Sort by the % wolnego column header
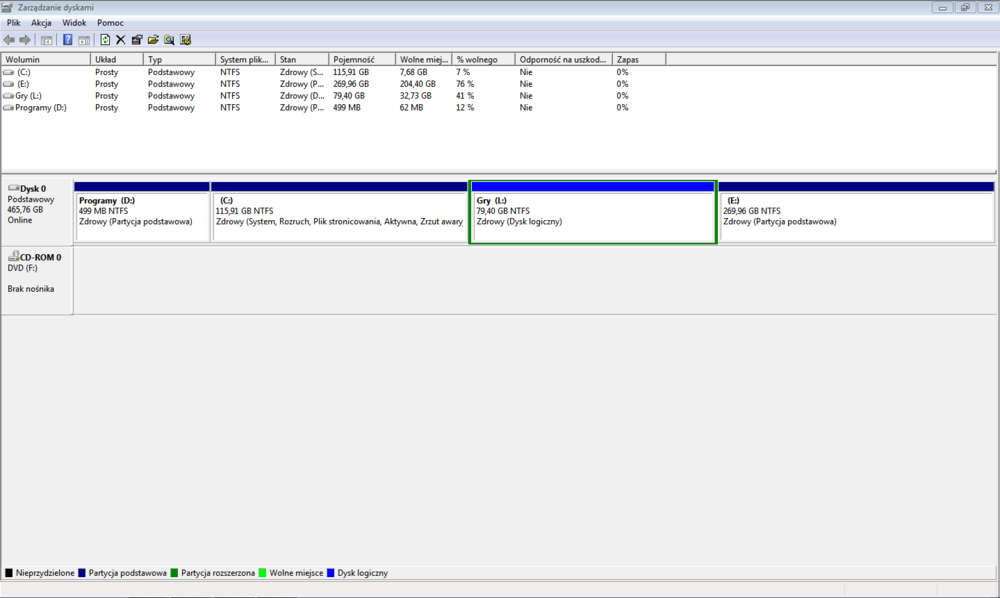1000x598 pixels. [483, 59]
